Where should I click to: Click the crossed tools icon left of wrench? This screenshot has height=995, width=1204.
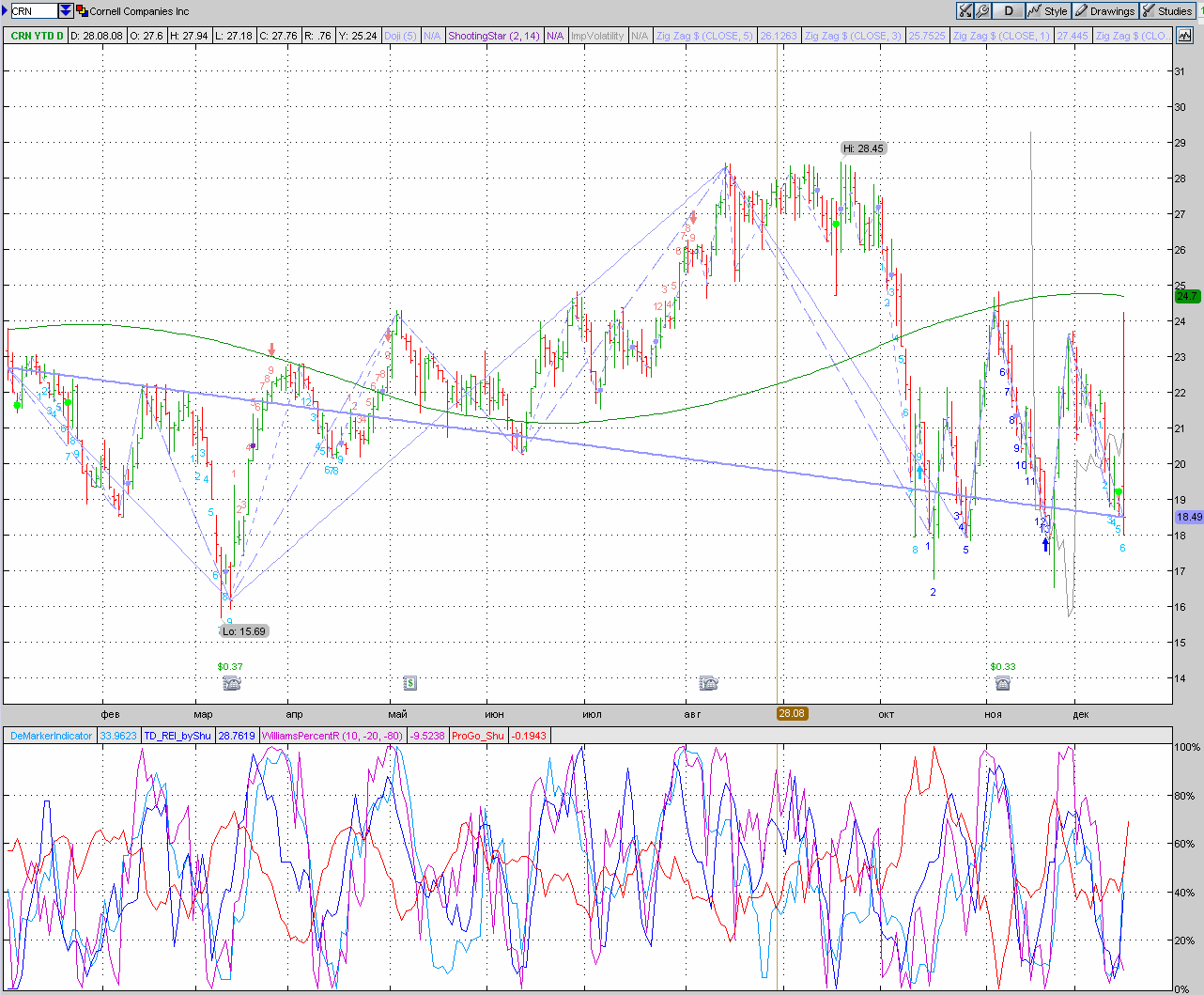(965, 11)
